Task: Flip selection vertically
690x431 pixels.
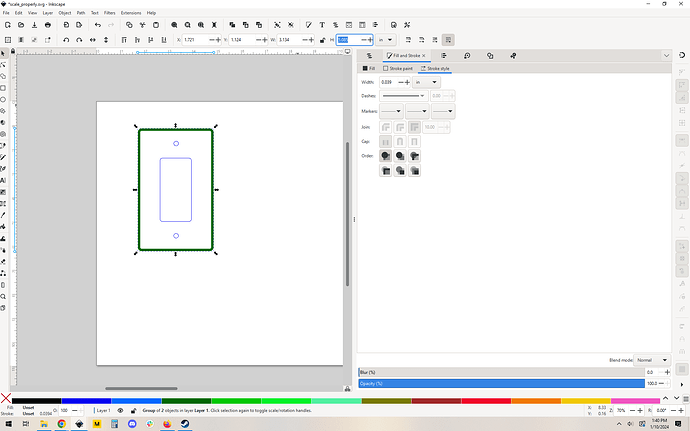Action: tap(106, 40)
